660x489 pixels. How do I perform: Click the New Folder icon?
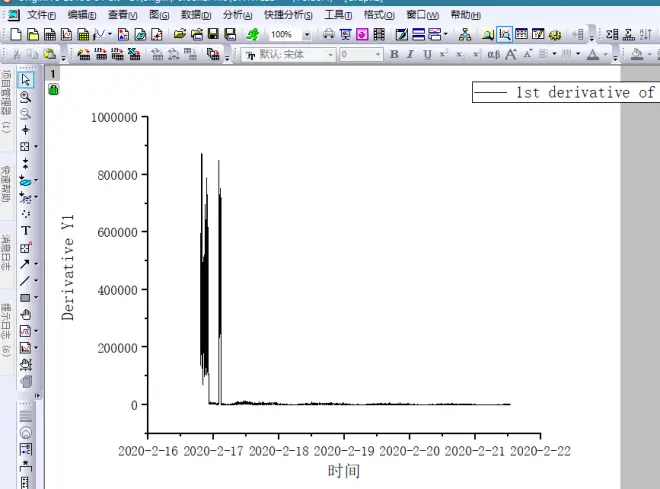33,34
